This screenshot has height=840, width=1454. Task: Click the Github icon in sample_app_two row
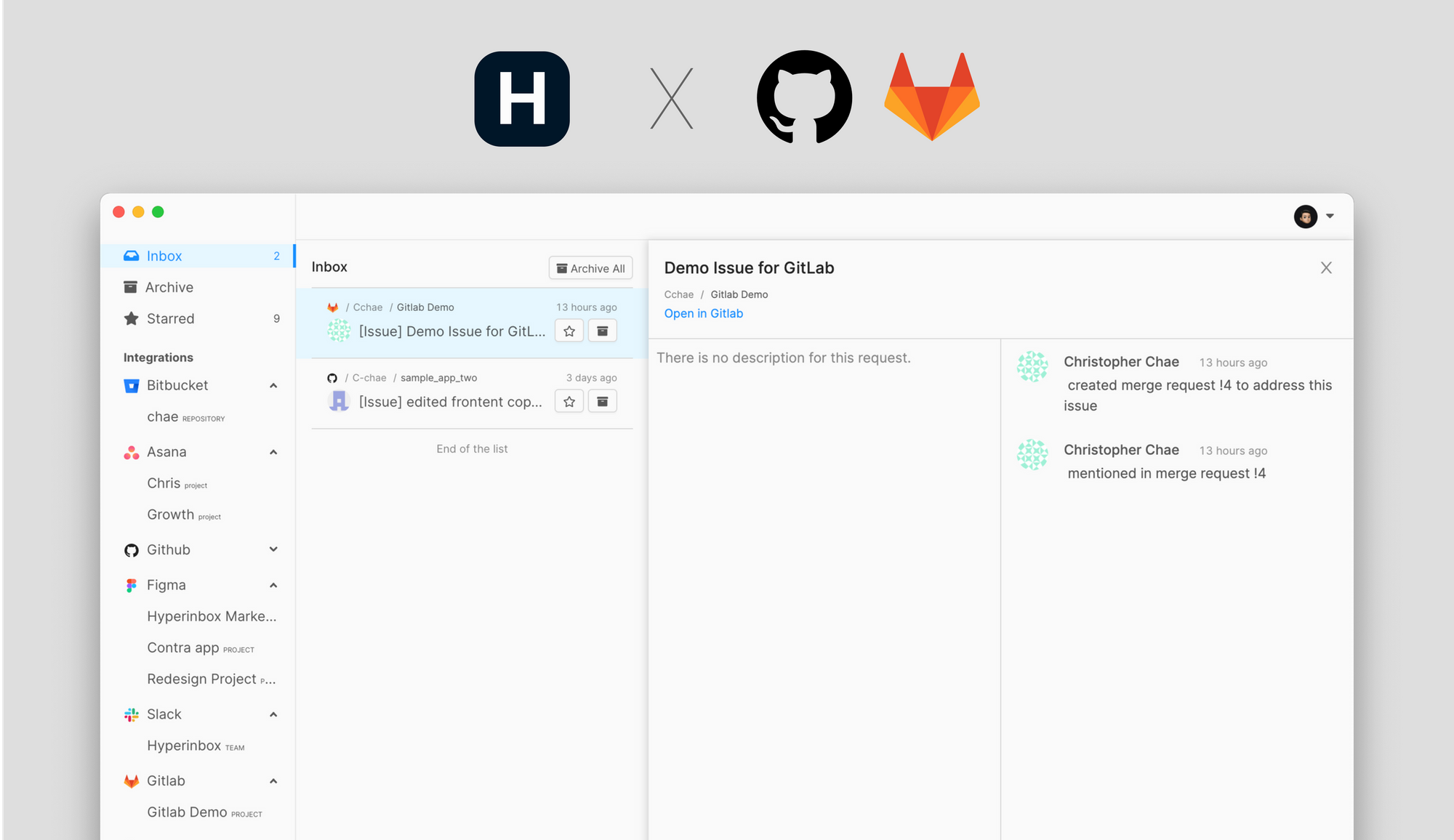pos(332,378)
